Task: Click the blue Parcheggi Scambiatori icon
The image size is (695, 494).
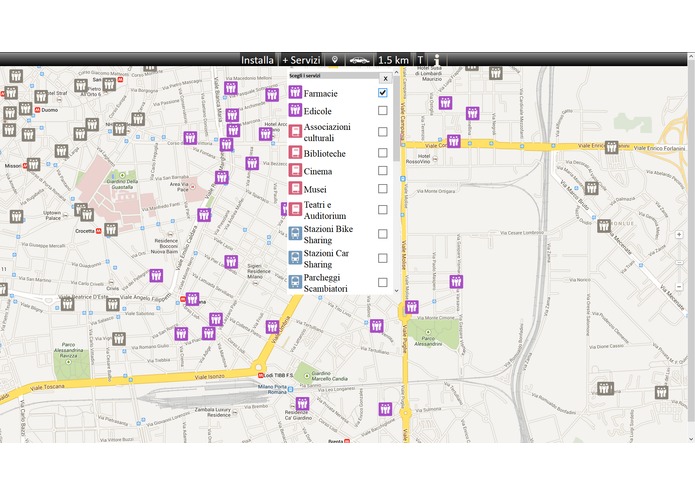Action: click(x=295, y=282)
